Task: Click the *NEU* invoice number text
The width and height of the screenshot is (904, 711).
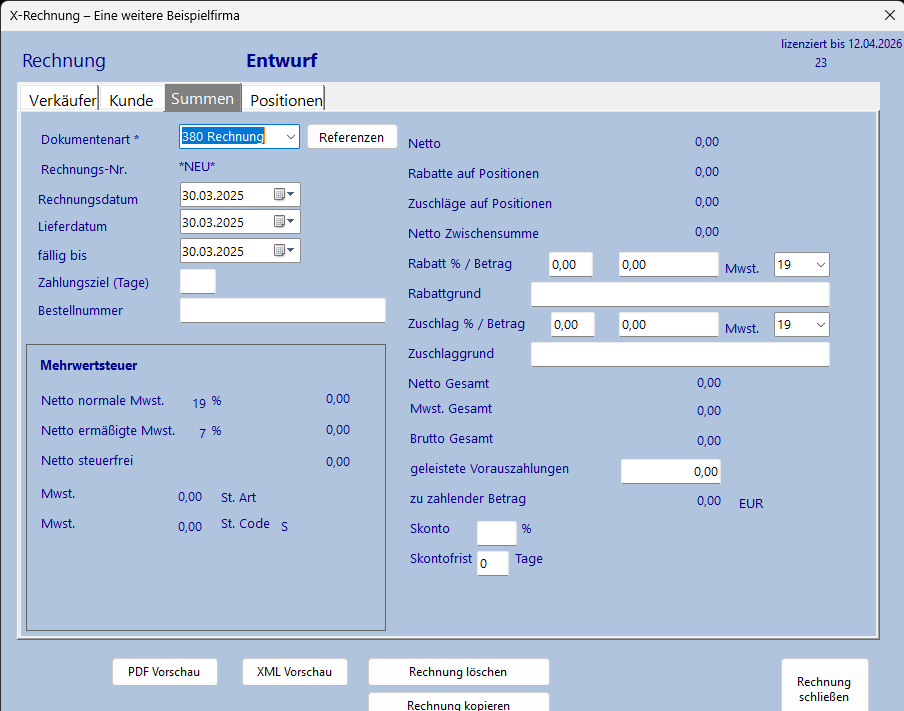Action: click(x=197, y=167)
